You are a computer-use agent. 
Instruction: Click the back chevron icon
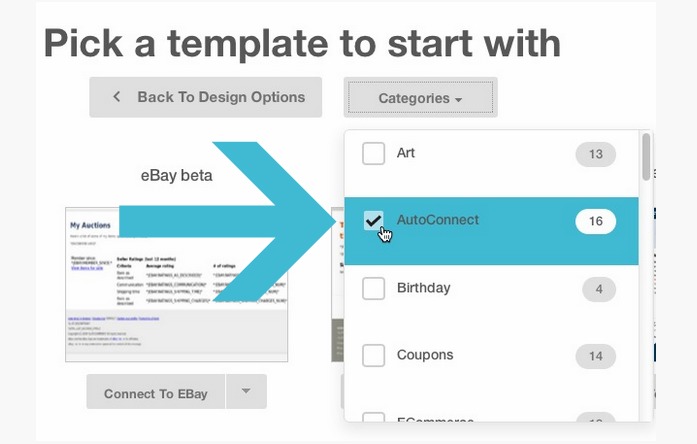117,96
